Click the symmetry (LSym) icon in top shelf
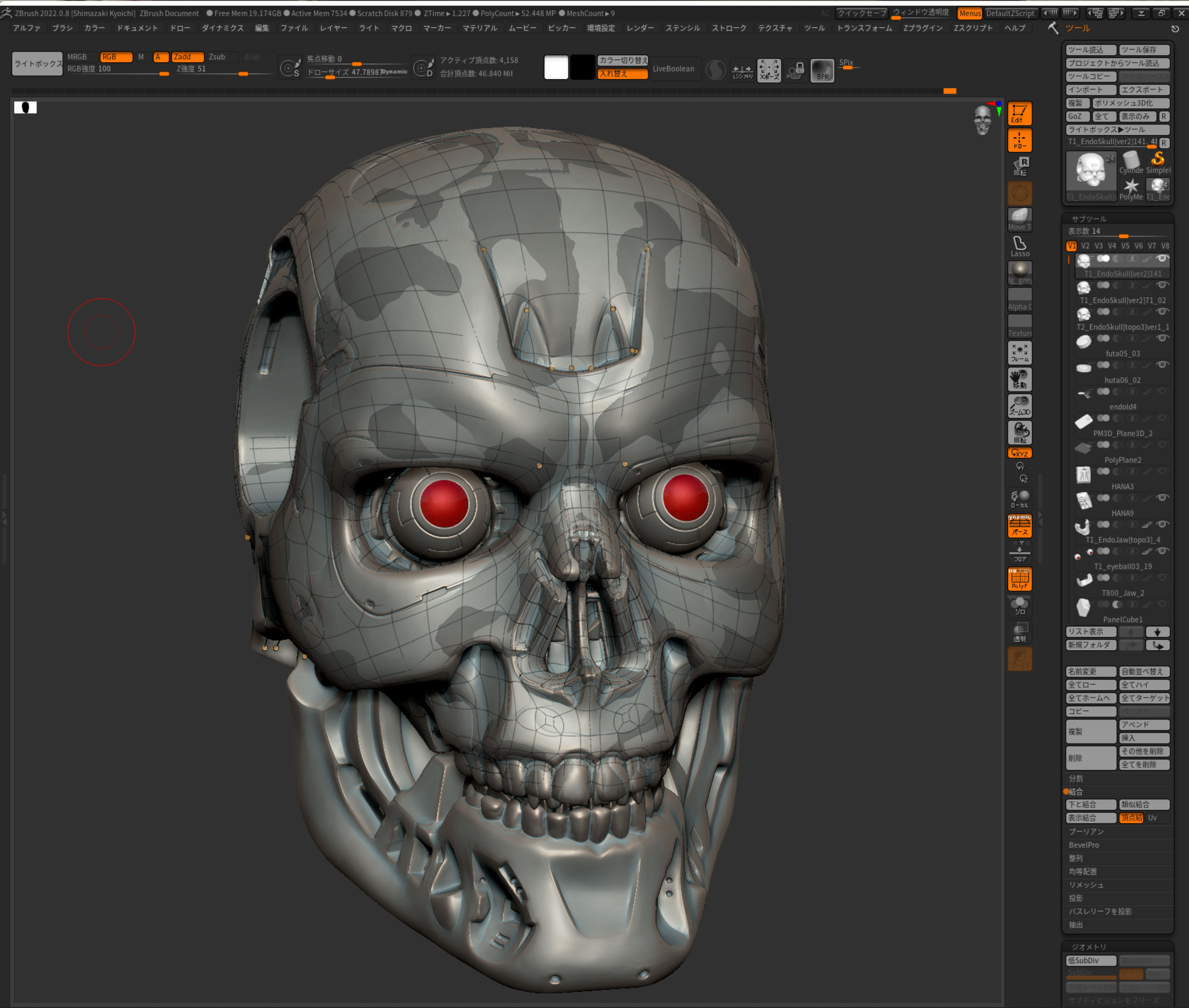This screenshot has width=1189, height=1008. click(x=742, y=71)
